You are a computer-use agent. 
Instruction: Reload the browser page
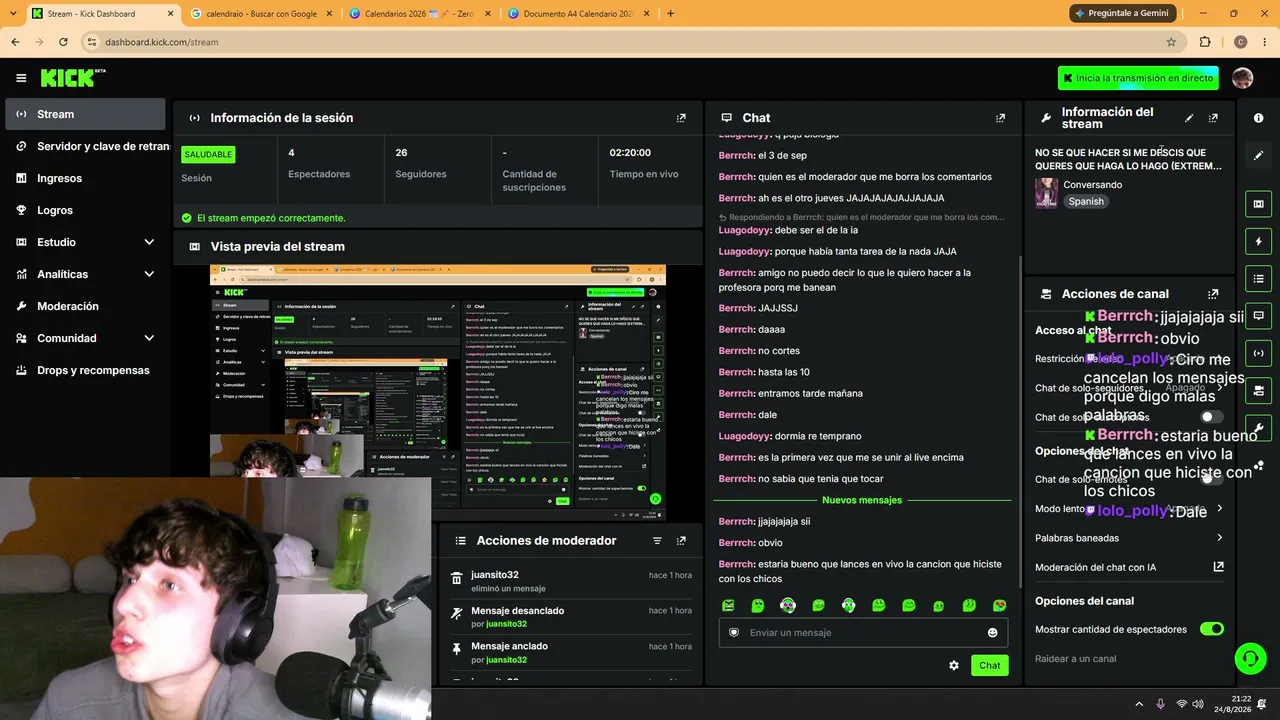[63, 42]
